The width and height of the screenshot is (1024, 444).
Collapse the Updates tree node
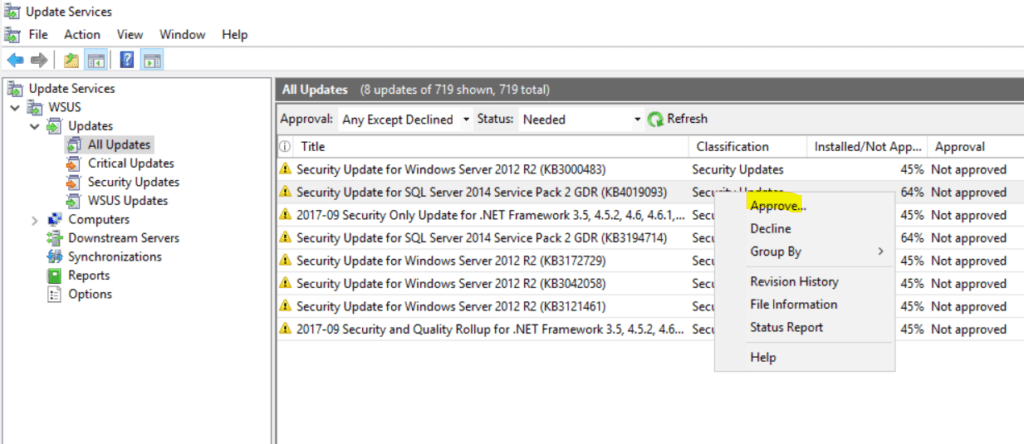click(x=35, y=126)
